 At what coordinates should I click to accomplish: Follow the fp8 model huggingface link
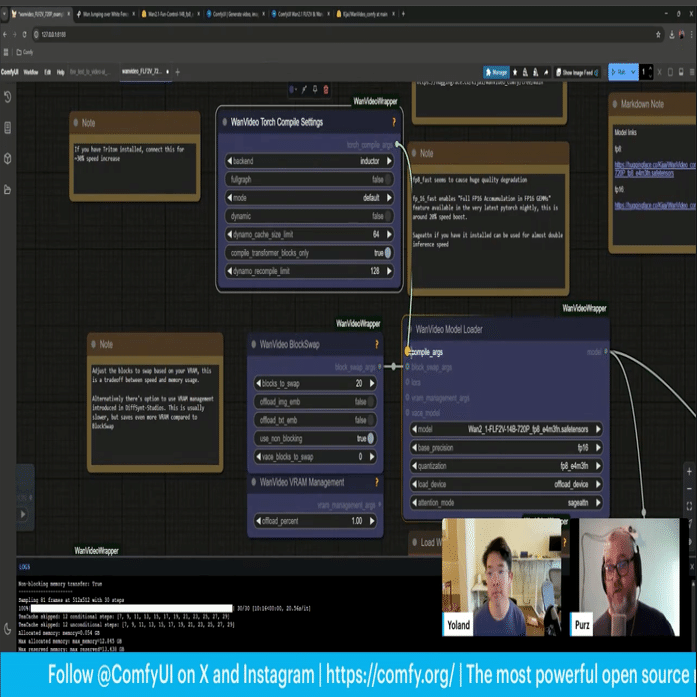point(655,169)
